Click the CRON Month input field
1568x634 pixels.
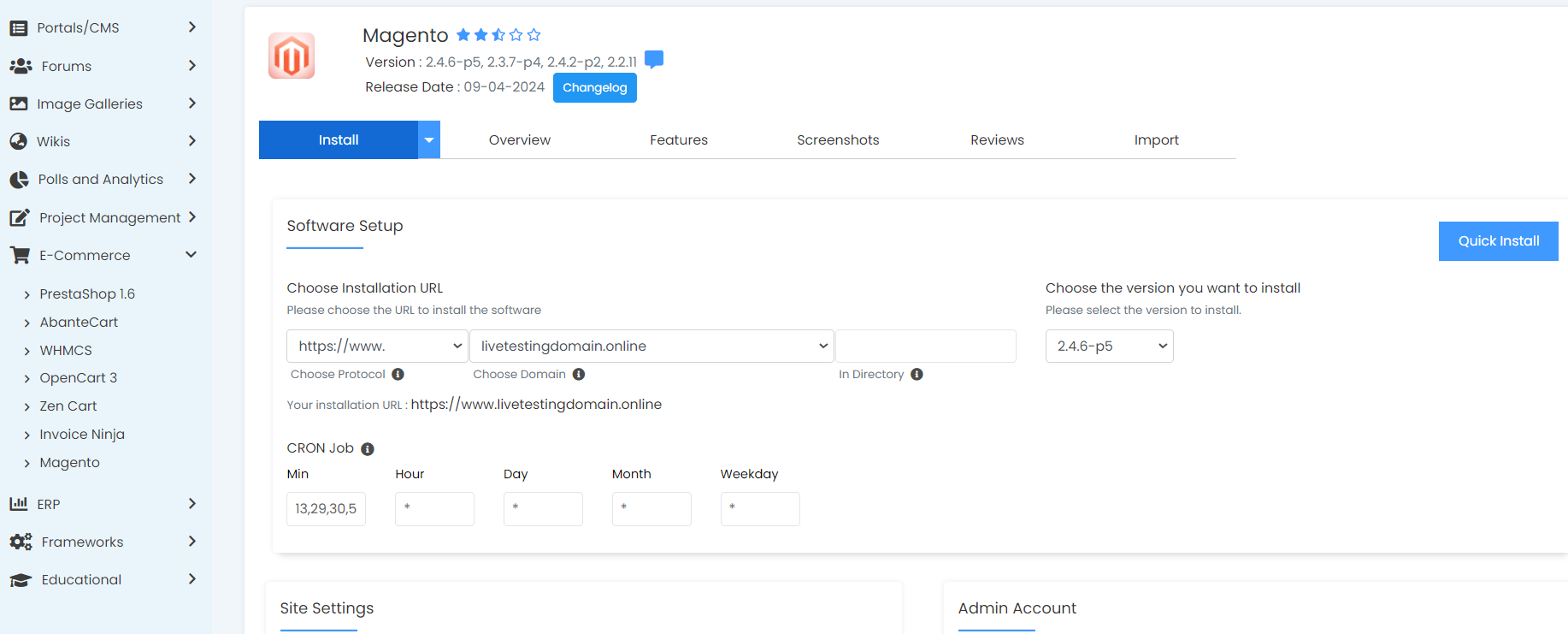(x=651, y=509)
